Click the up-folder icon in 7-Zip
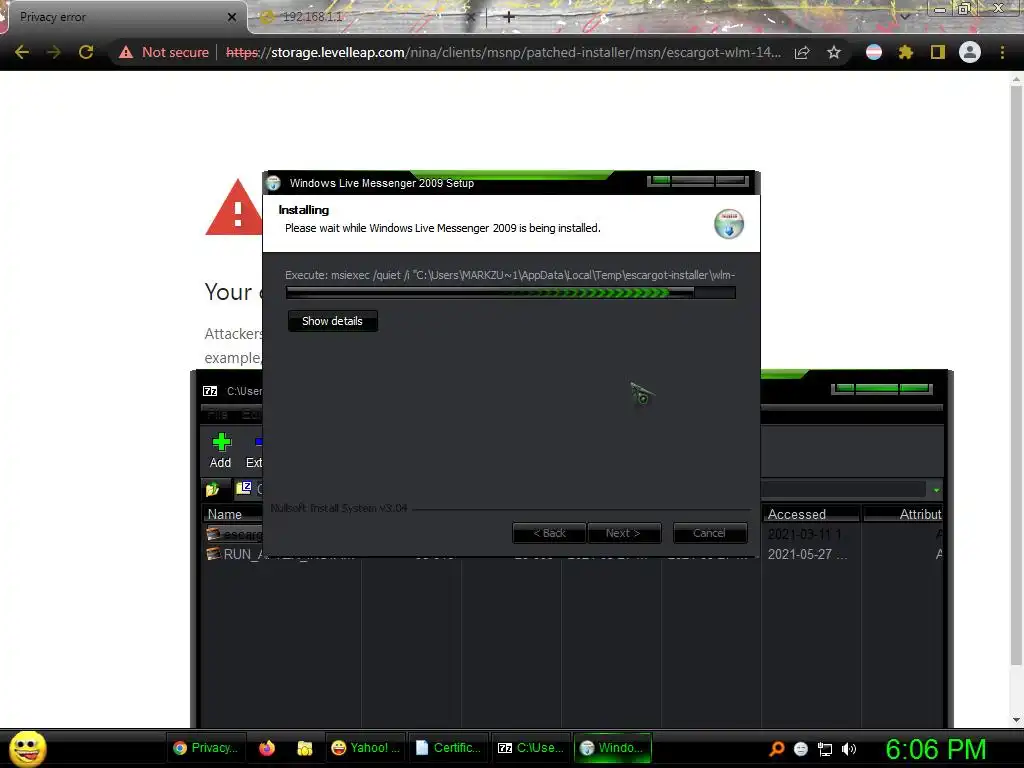1024x768 pixels. coord(213,489)
